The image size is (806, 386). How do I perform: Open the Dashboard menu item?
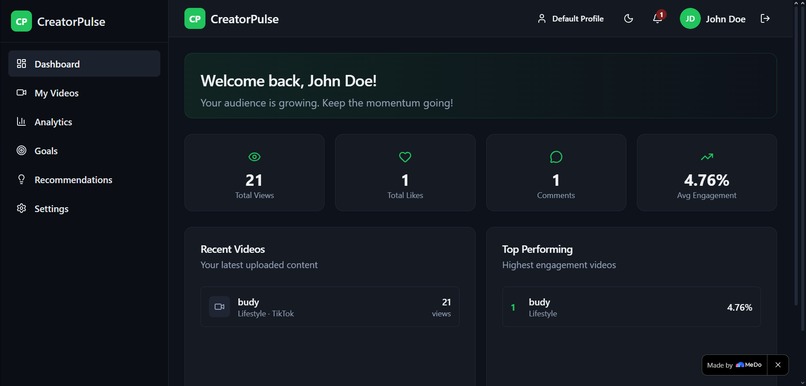84,64
